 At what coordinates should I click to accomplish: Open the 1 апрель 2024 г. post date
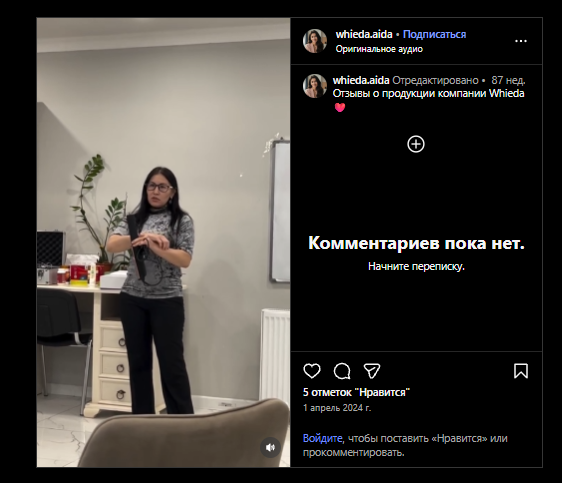click(x=337, y=408)
